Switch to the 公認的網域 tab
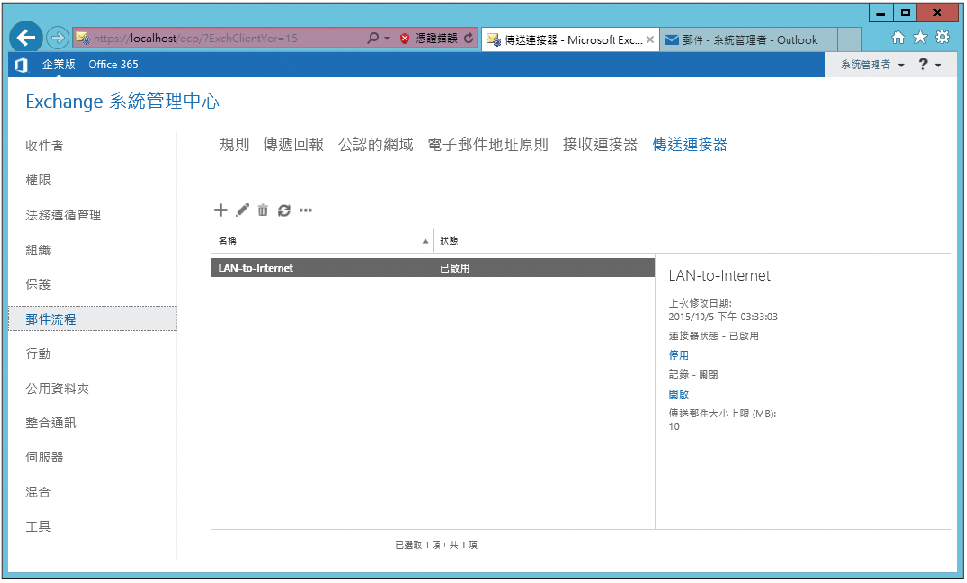 pos(376,145)
